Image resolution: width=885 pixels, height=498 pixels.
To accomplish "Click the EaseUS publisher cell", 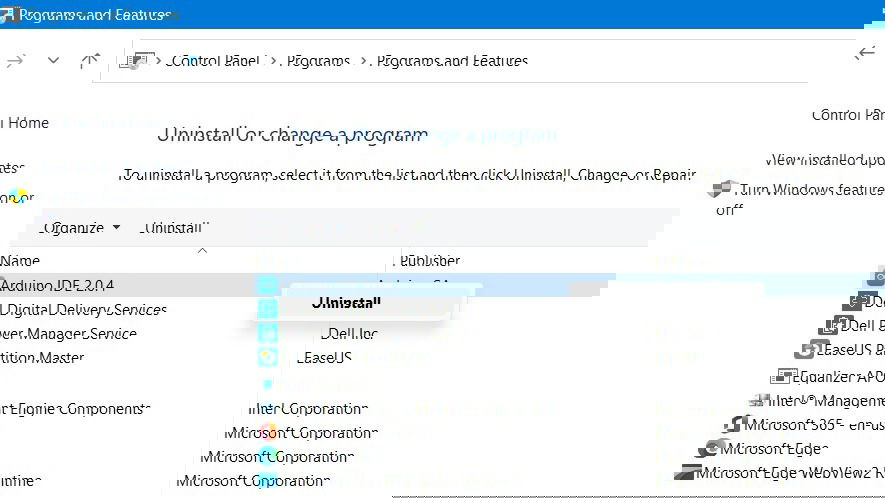I will [324, 357].
